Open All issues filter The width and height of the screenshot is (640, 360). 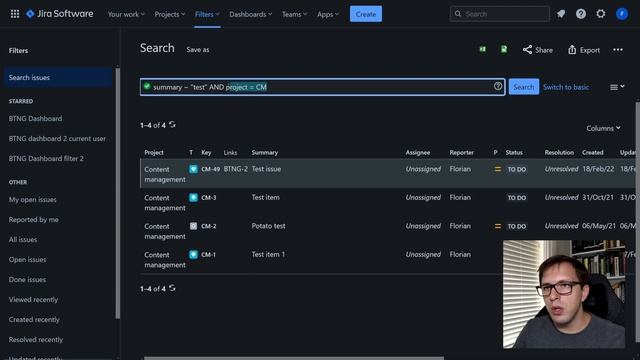(23, 240)
